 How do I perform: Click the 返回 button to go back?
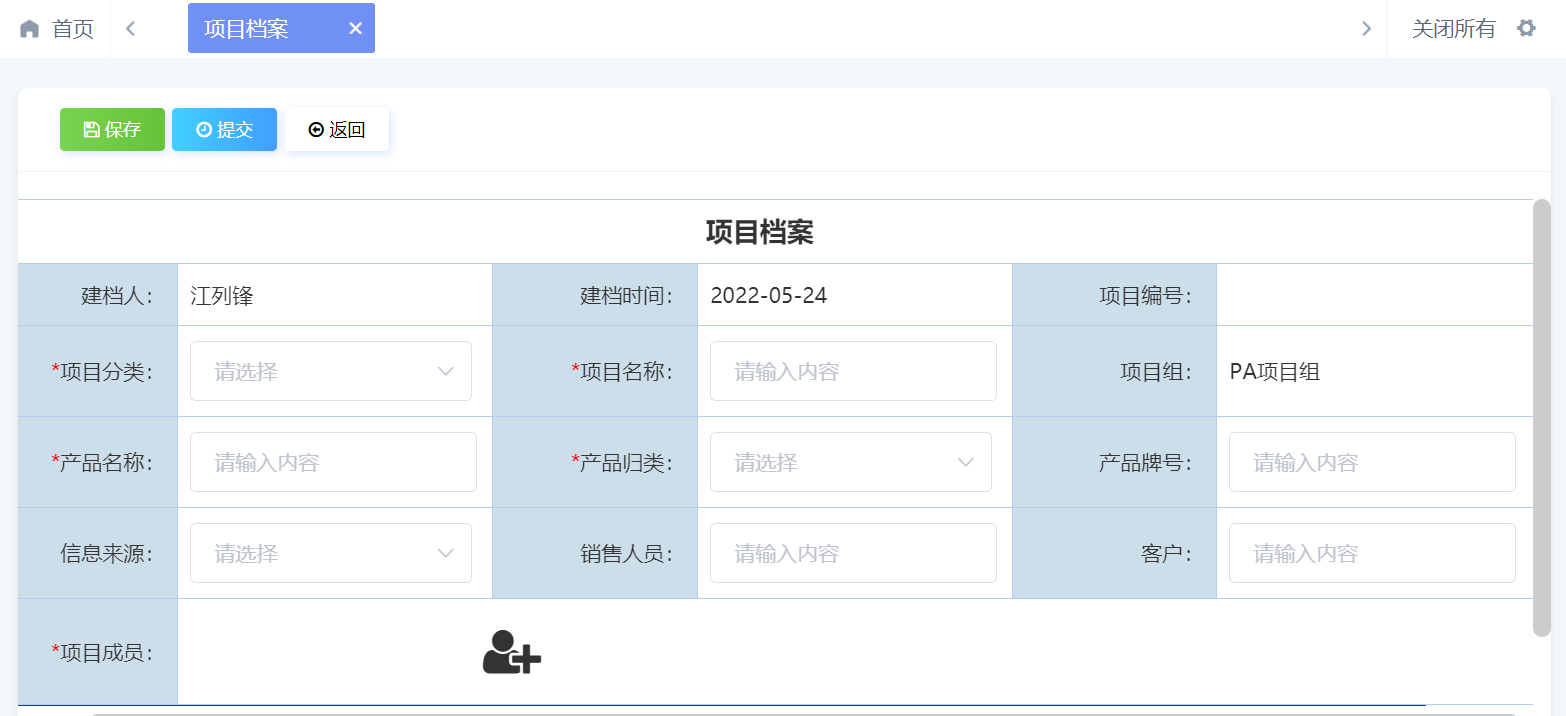(337, 129)
